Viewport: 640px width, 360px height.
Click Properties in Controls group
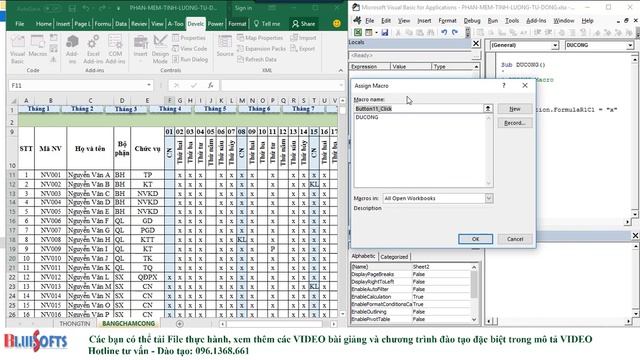click(x=189, y=38)
